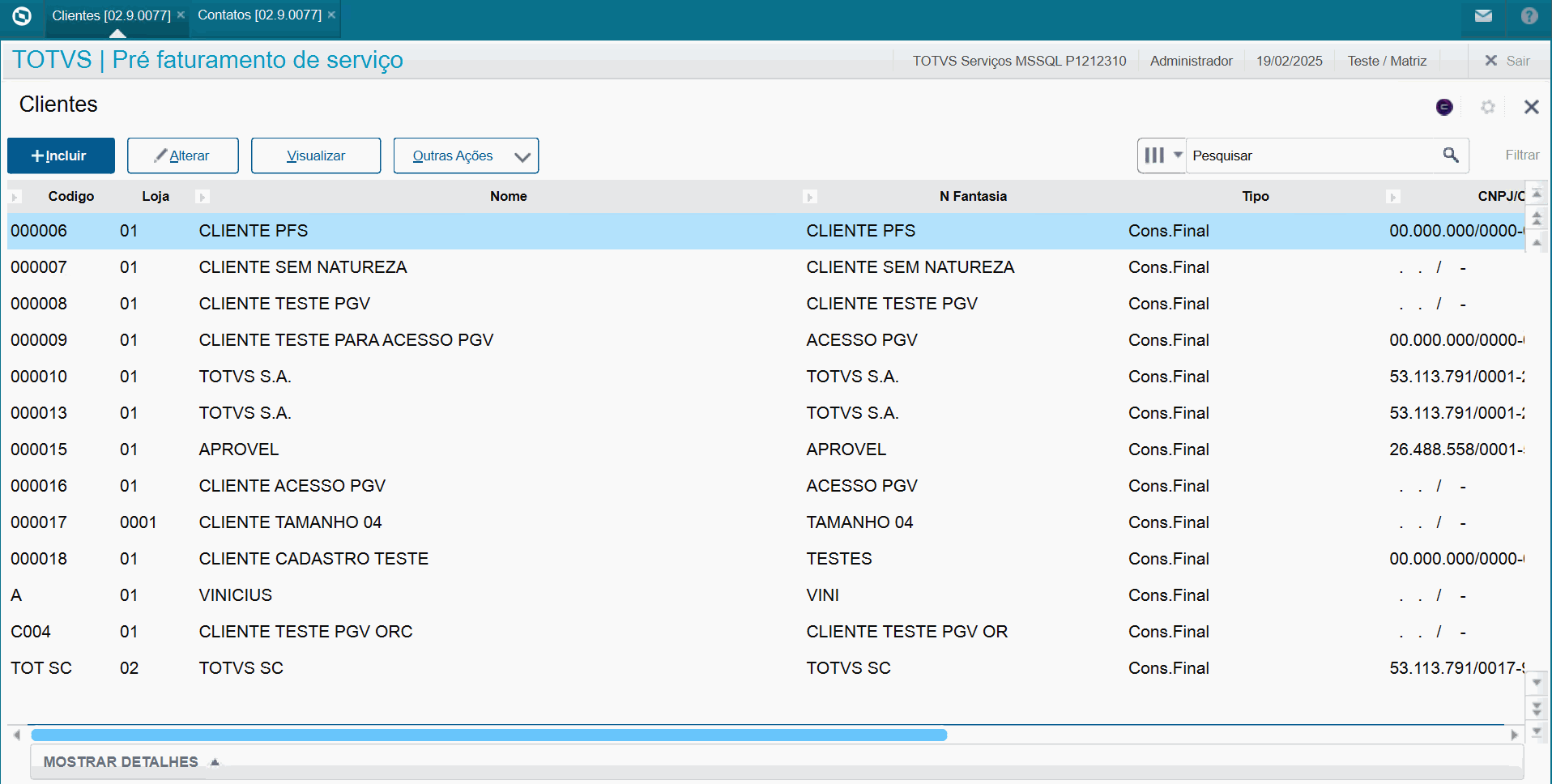Click the horizontal scrollbar left arrow
Viewport: 1552px width, 784px height.
[x=17, y=735]
